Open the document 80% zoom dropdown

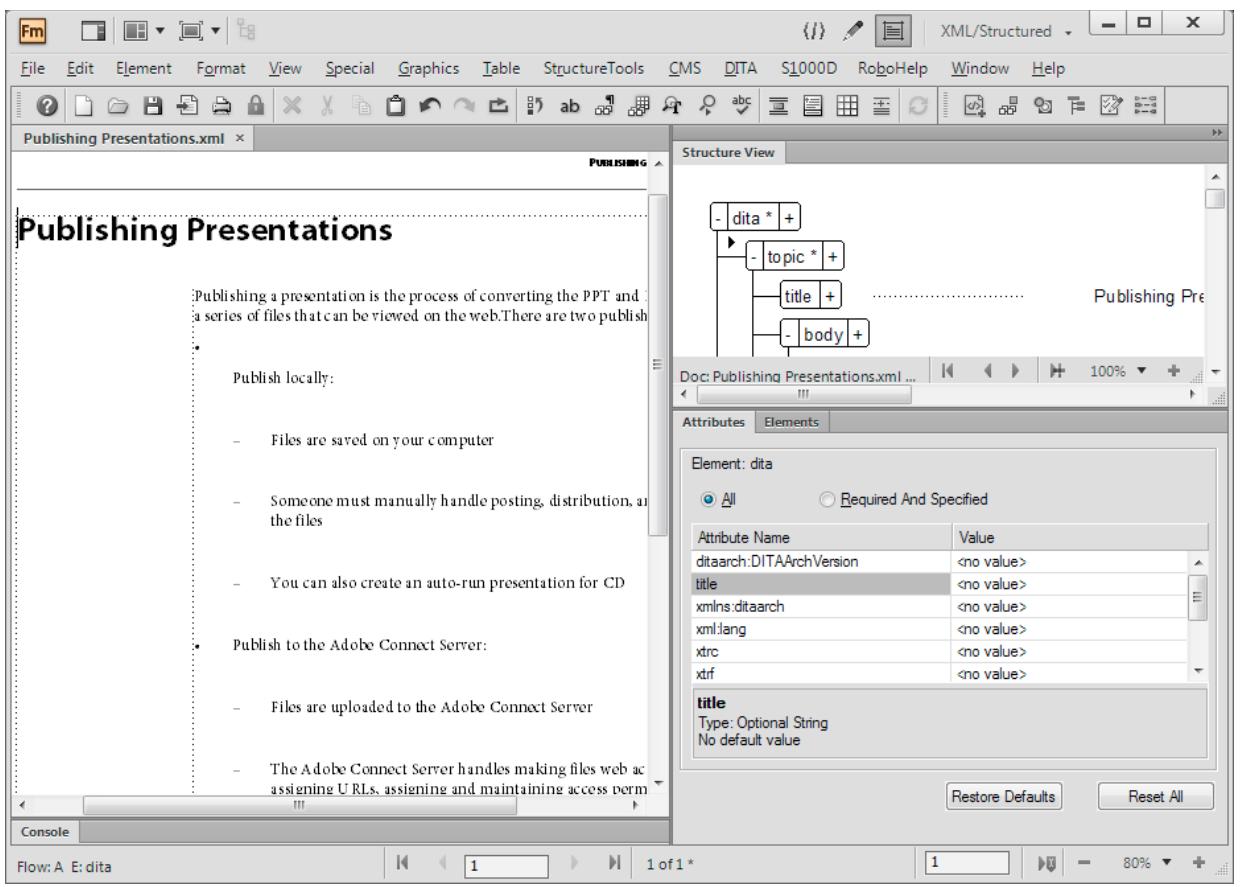click(x=1165, y=862)
